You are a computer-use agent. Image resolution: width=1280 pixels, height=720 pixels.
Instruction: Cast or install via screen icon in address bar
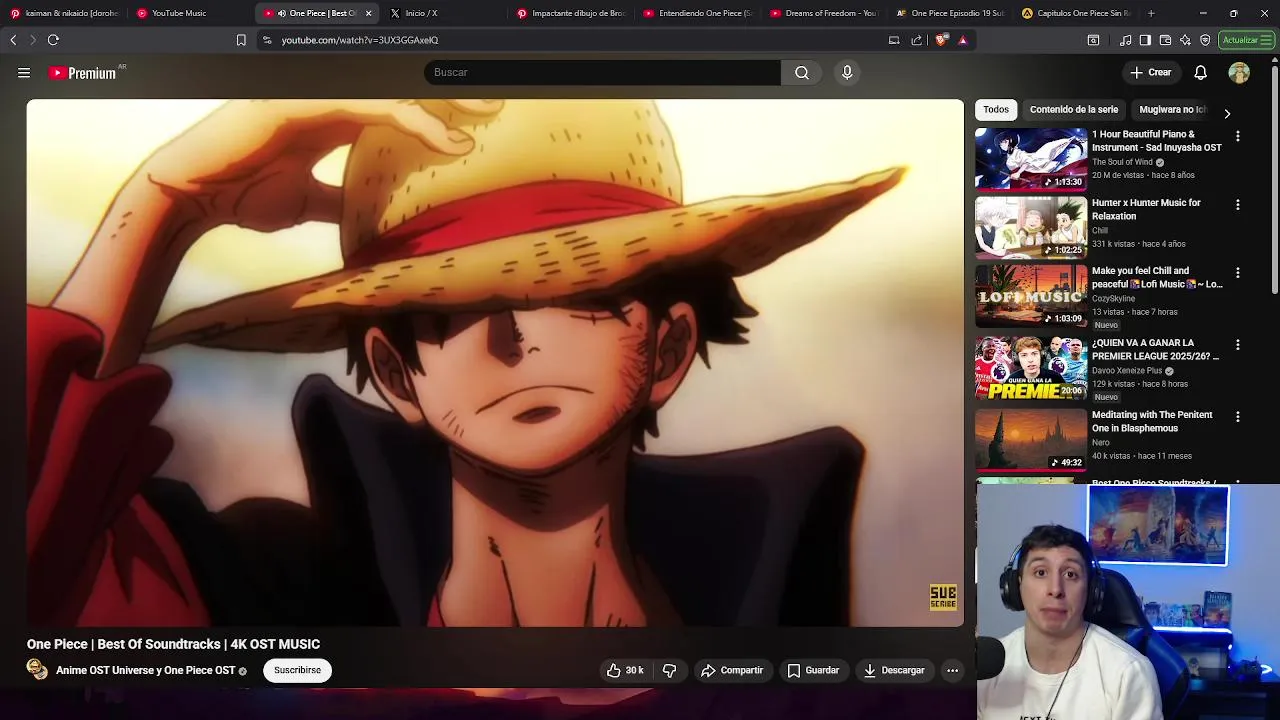(894, 40)
